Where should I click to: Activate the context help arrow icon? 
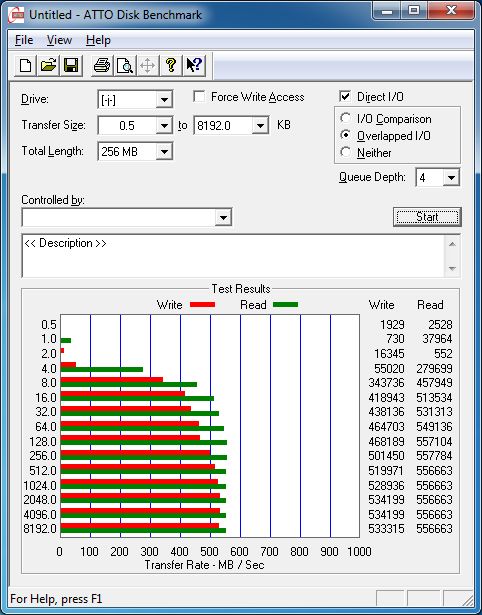click(193, 65)
